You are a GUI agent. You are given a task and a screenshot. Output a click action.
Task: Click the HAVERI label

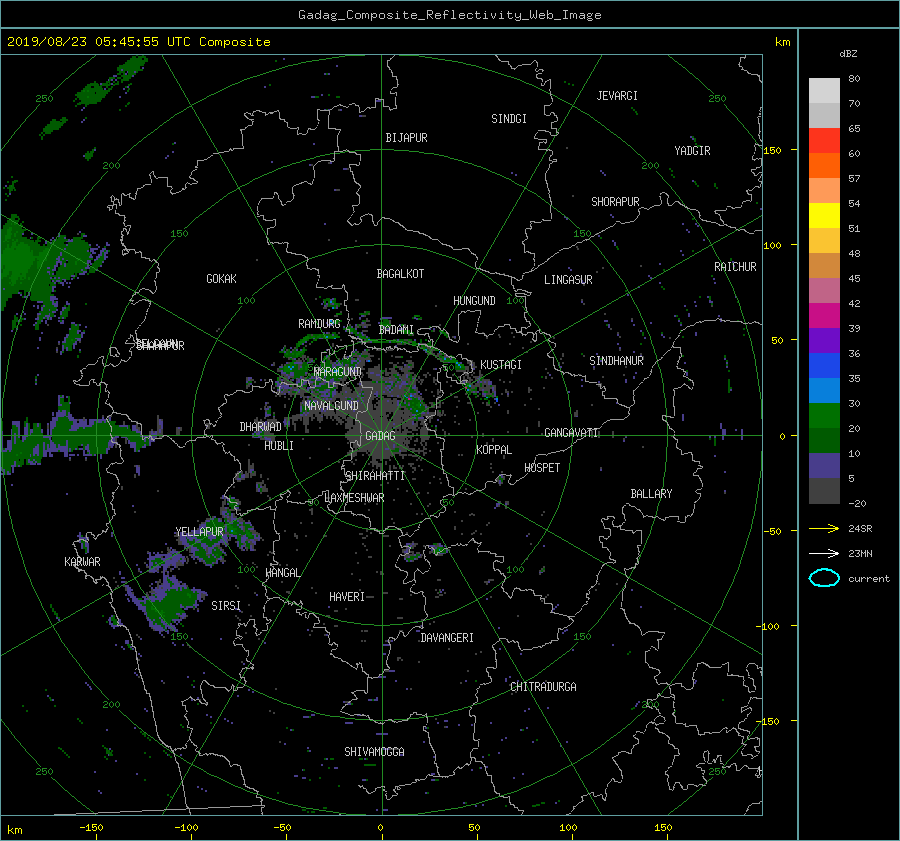(x=347, y=597)
